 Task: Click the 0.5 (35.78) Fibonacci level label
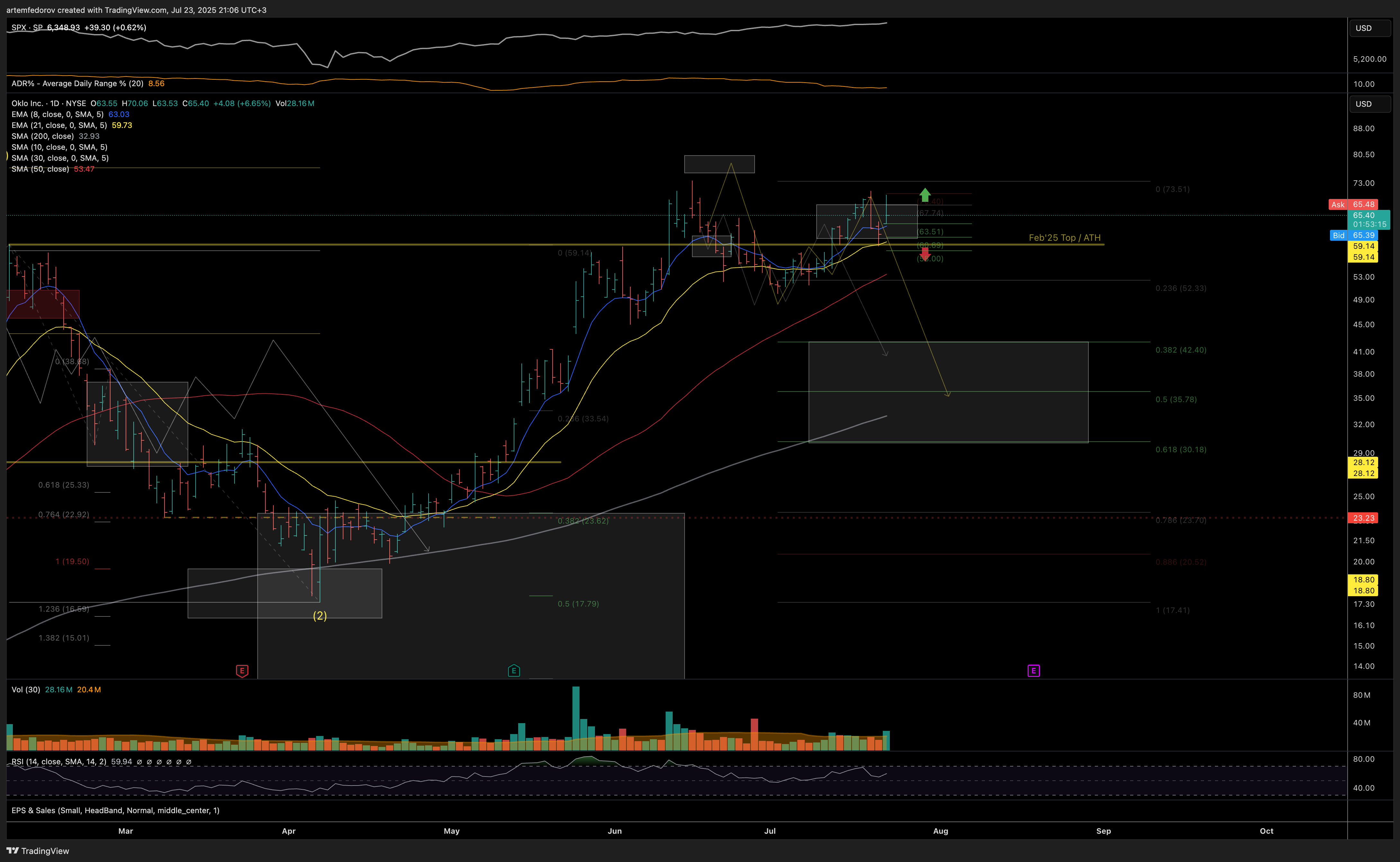[x=1176, y=400]
